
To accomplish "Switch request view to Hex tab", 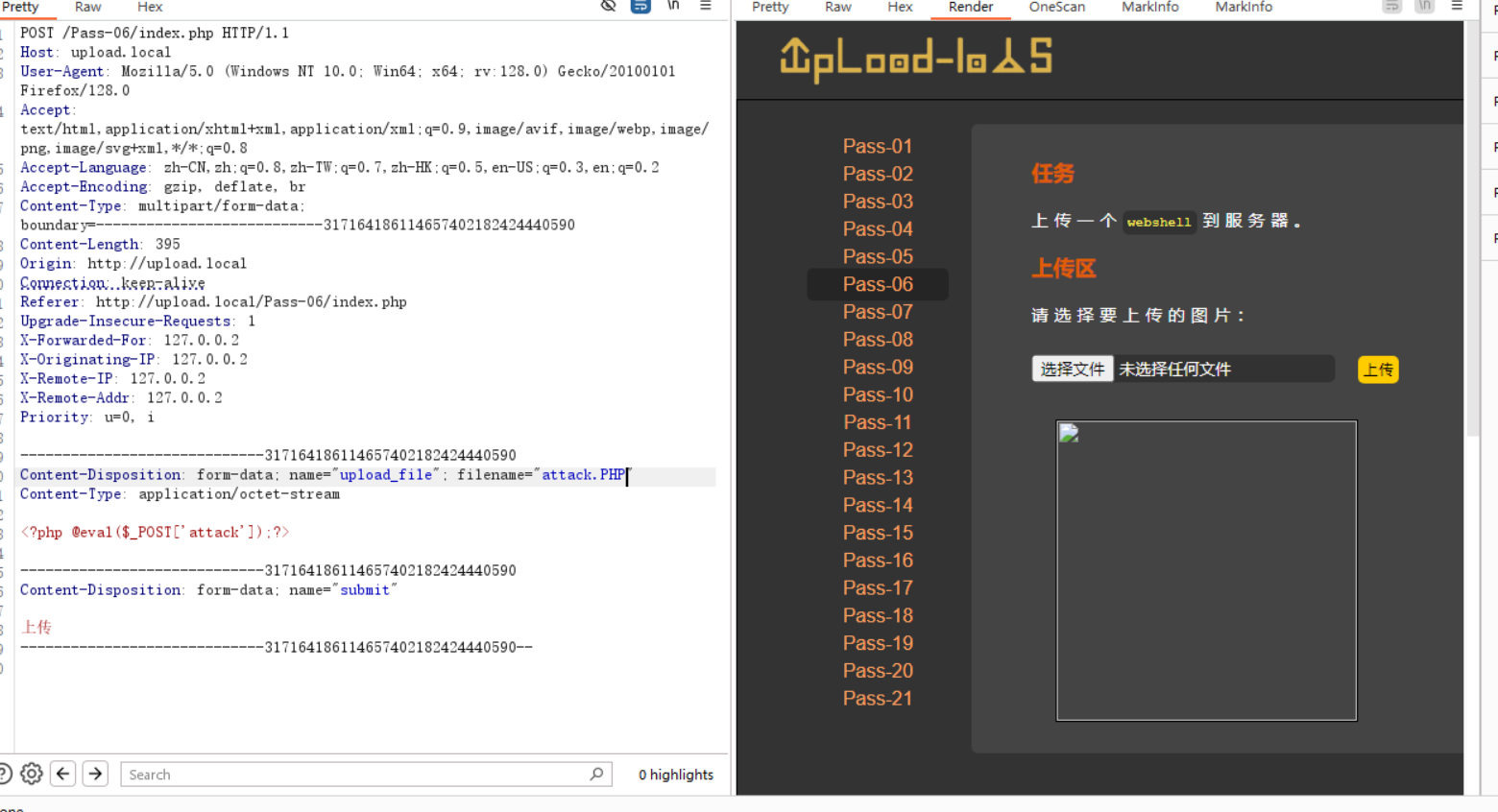I will click(150, 8).
